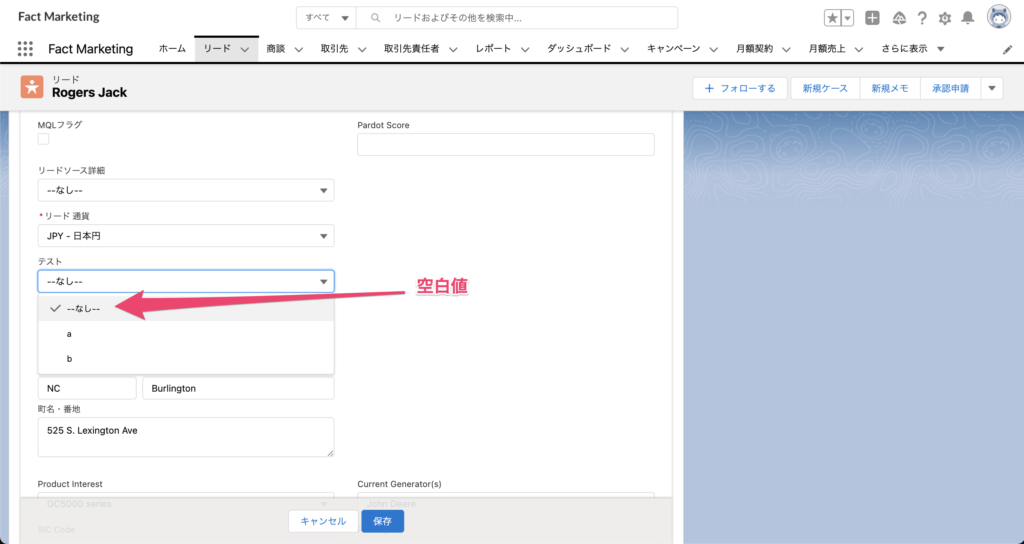This screenshot has width=1024, height=544.
Task: Open the リード通貨 JPY picklist
Action: pyautogui.click(x=186, y=236)
